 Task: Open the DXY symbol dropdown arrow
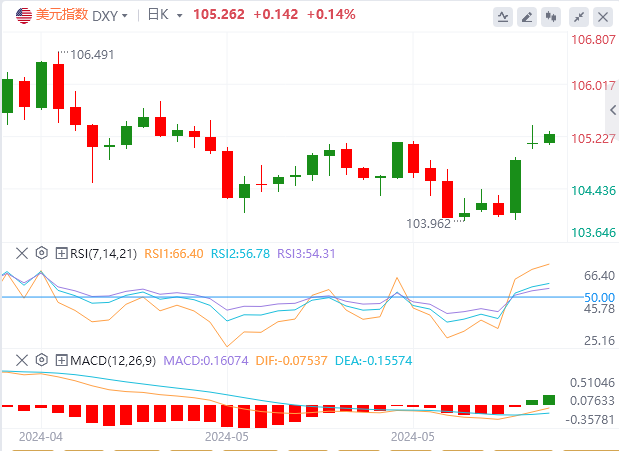[125, 16]
